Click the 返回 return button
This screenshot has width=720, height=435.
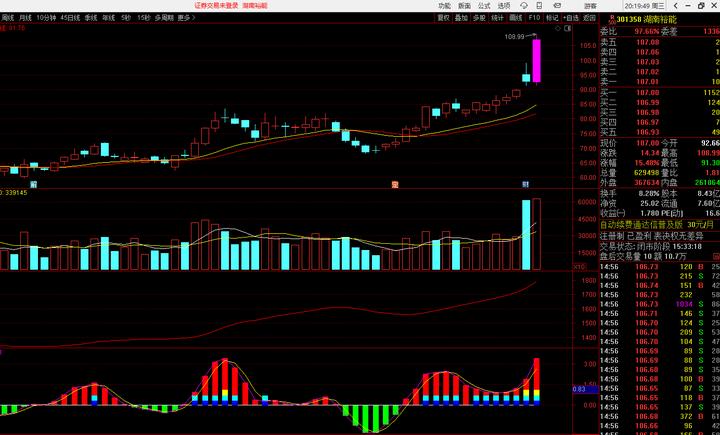point(589,17)
